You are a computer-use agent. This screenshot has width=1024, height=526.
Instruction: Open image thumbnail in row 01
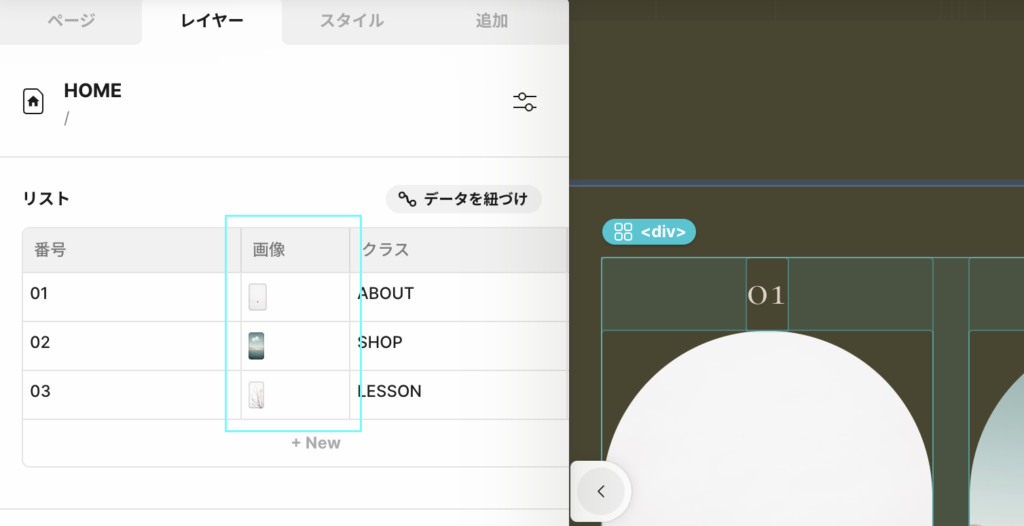click(257, 297)
